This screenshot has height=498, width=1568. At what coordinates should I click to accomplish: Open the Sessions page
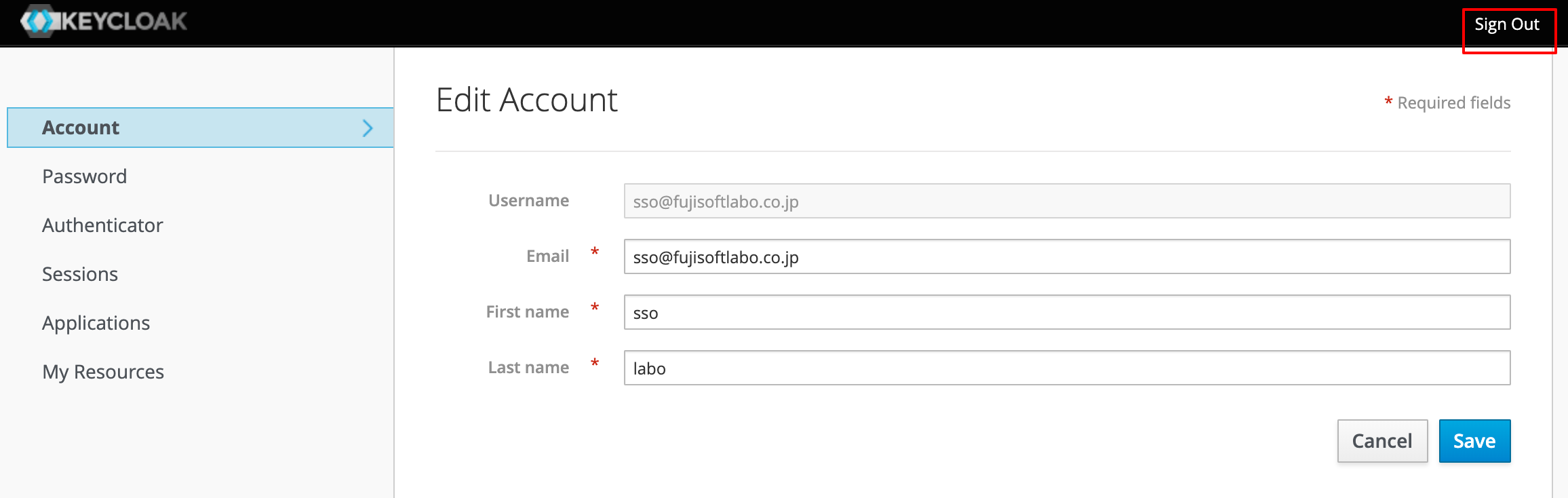click(80, 274)
